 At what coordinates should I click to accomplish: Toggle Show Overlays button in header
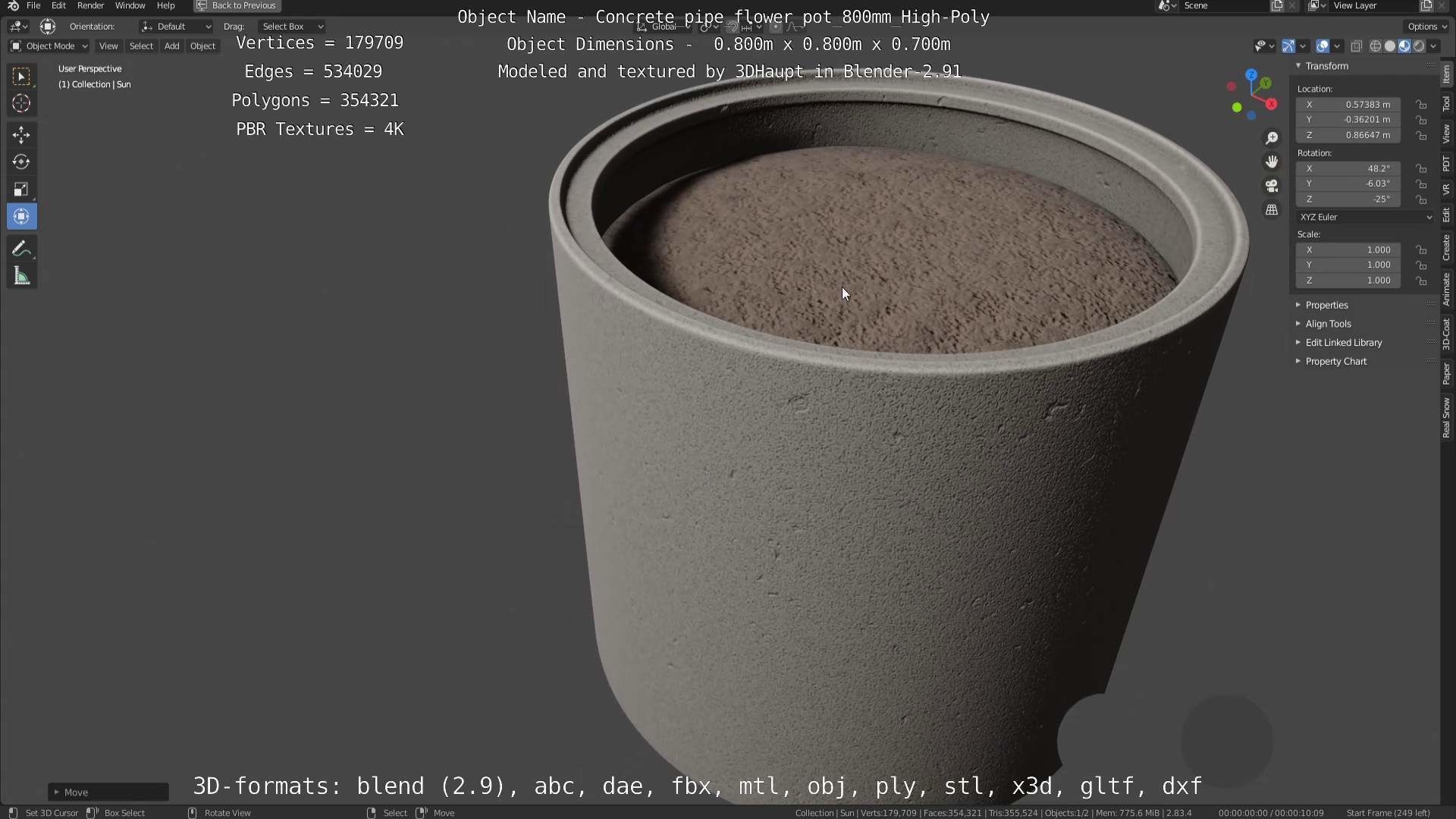[1323, 46]
